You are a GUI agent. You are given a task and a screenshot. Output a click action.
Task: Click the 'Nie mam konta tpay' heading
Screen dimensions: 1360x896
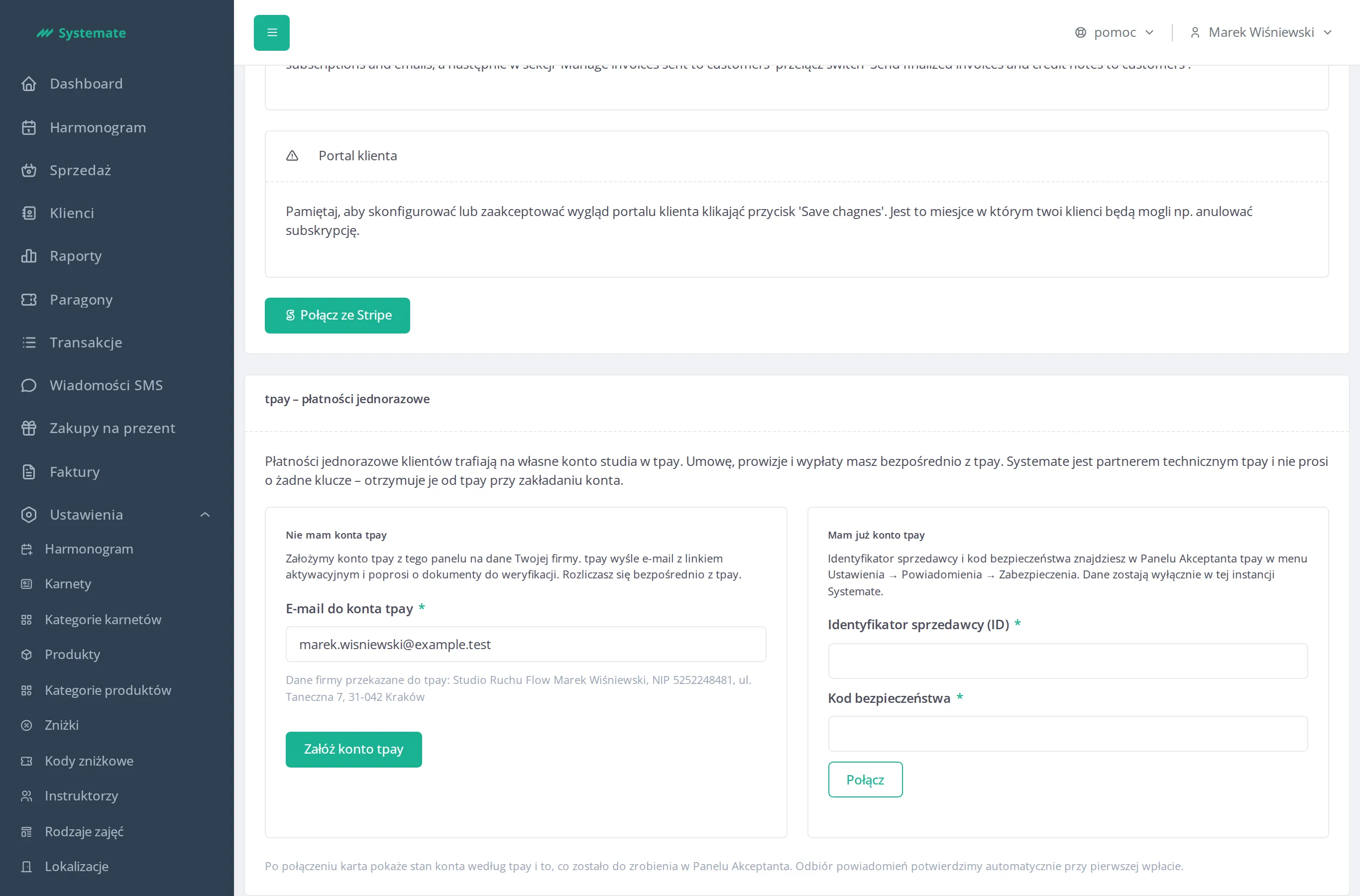336,536
